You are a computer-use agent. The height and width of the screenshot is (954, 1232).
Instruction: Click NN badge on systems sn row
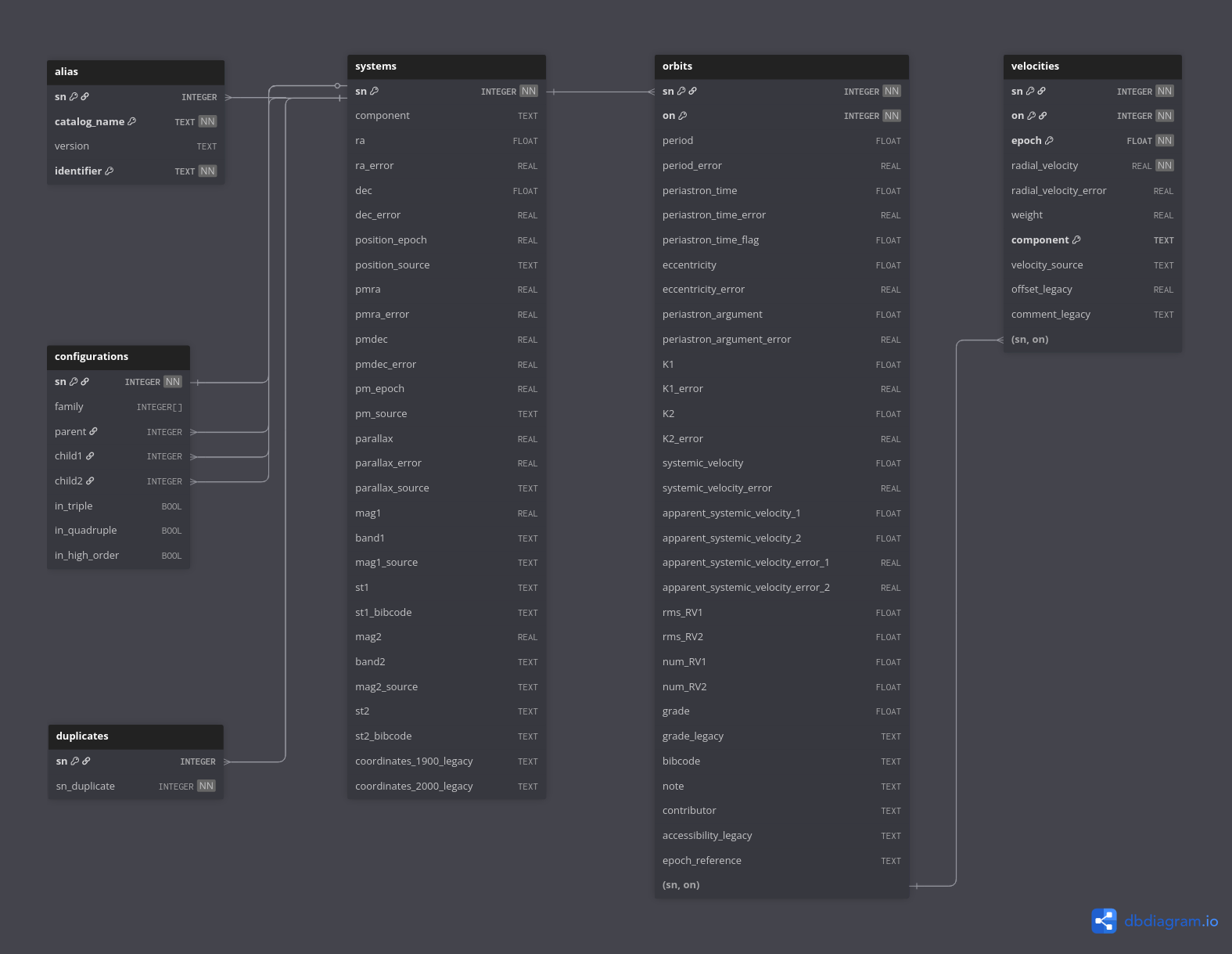(529, 92)
